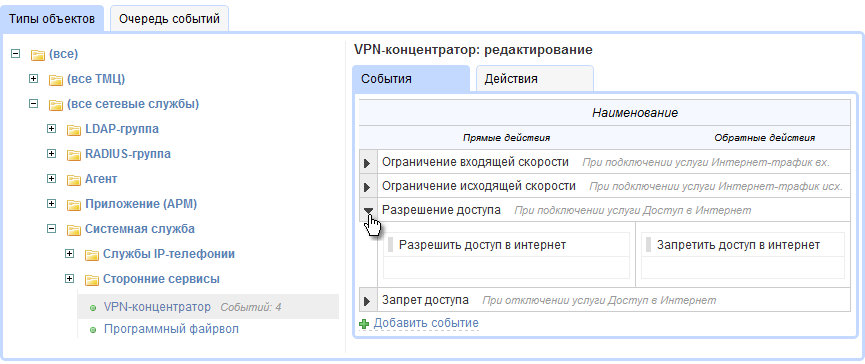Image resolution: width=865 pixels, height=364 pixels.
Task: Select the LDAP-группа tree label
Action: (122, 129)
